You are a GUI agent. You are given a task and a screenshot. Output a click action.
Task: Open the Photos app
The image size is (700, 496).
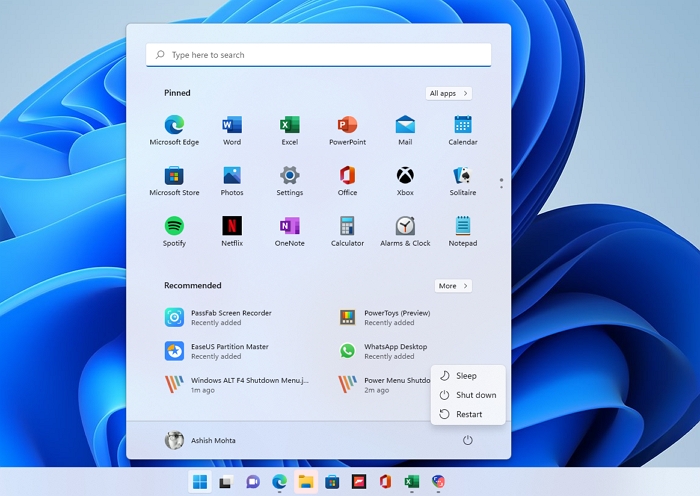pos(232,181)
